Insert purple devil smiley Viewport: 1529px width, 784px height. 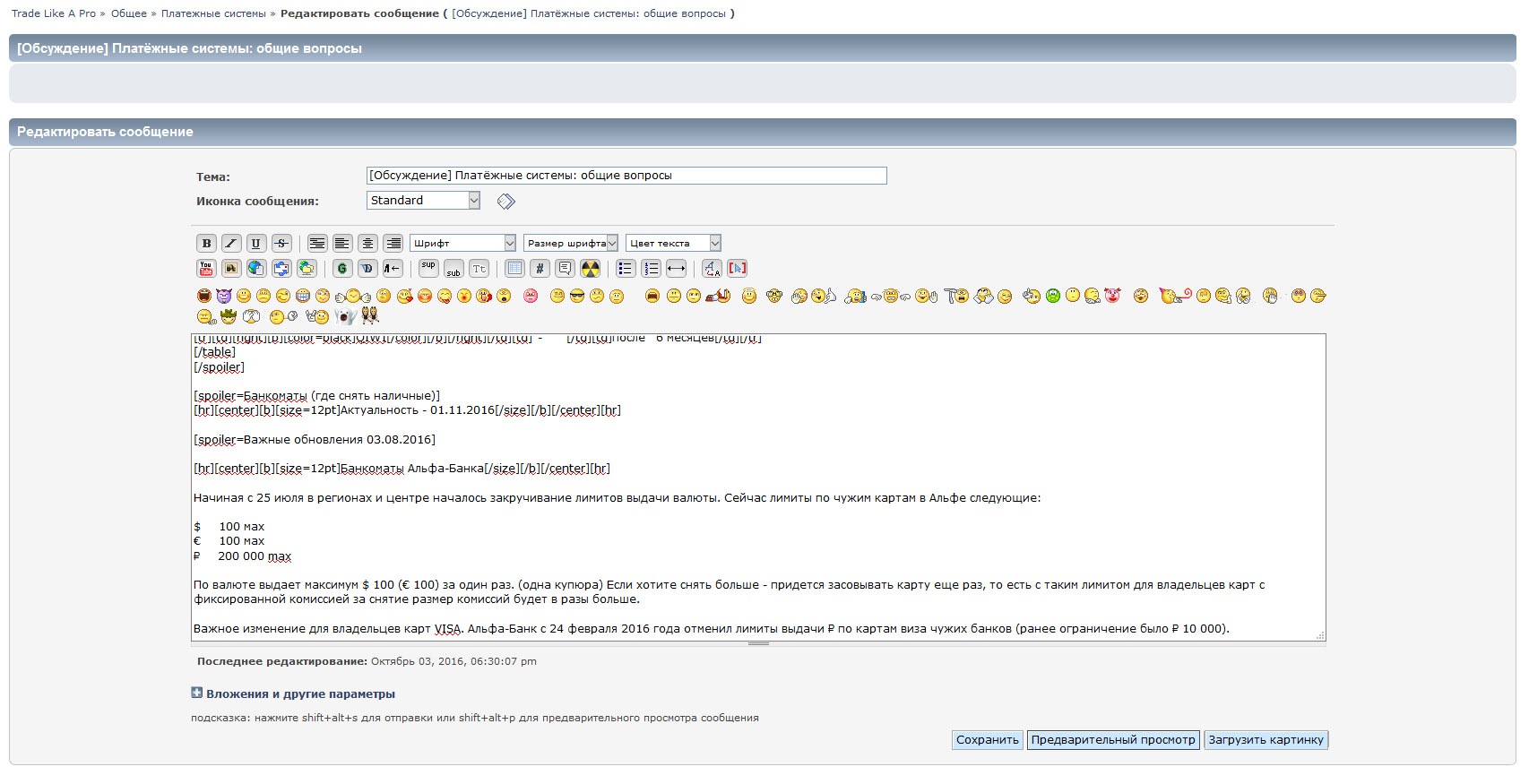pyautogui.click(x=224, y=296)
